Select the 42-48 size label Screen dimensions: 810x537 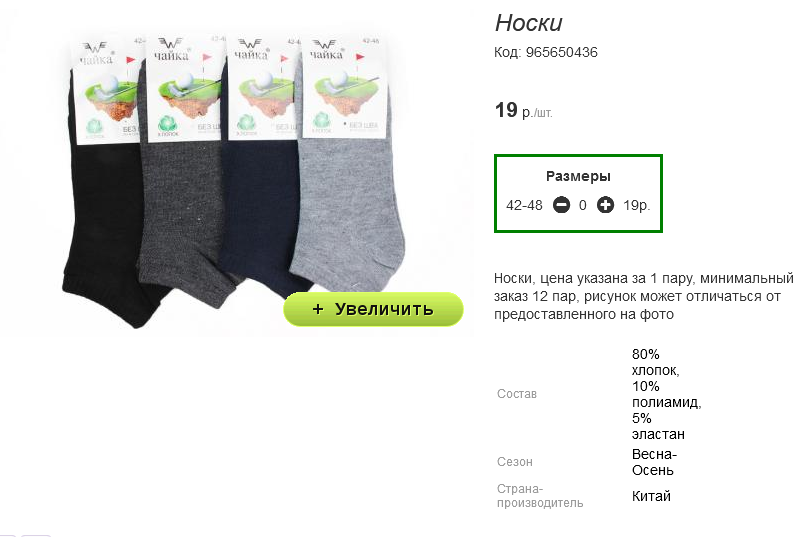(524, 206)
